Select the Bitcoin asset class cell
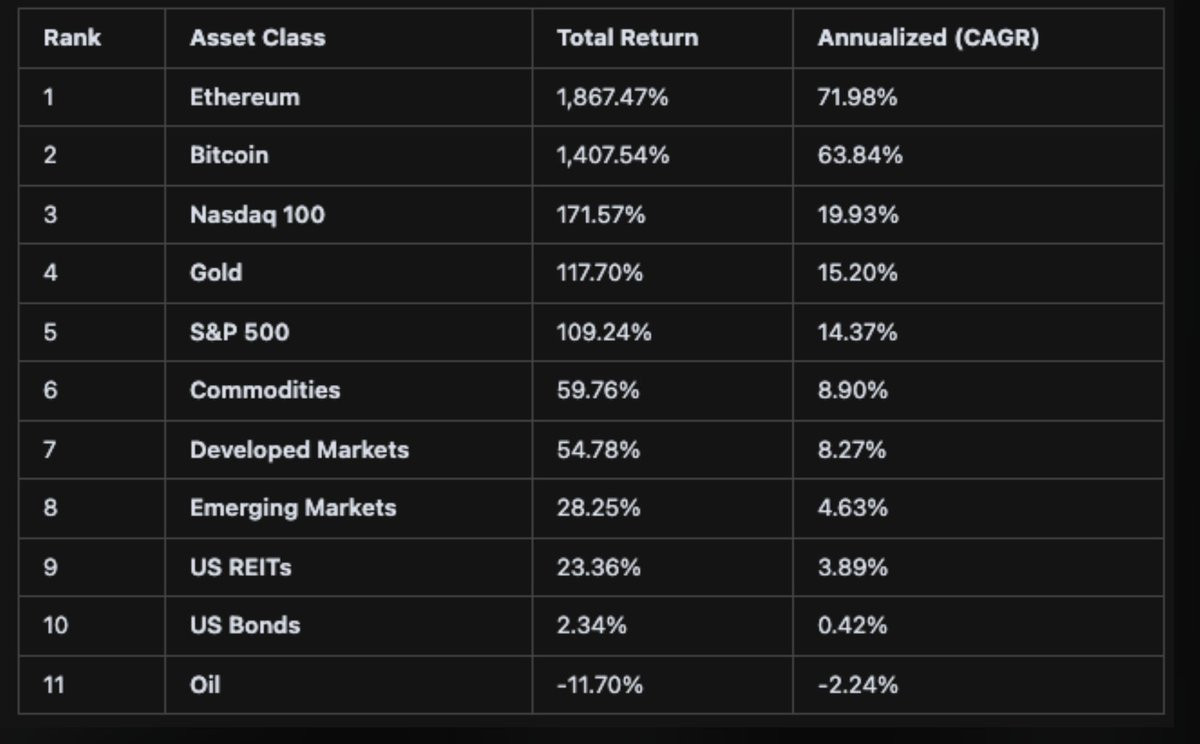This screenshot has height=744, width=1200. (x=229, y=155)
